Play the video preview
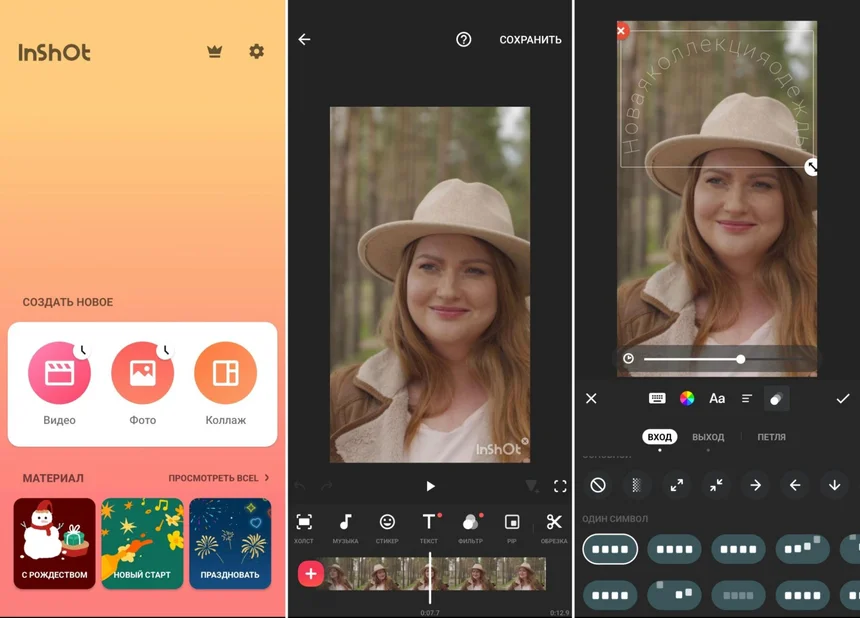 (x=430, y=486)
